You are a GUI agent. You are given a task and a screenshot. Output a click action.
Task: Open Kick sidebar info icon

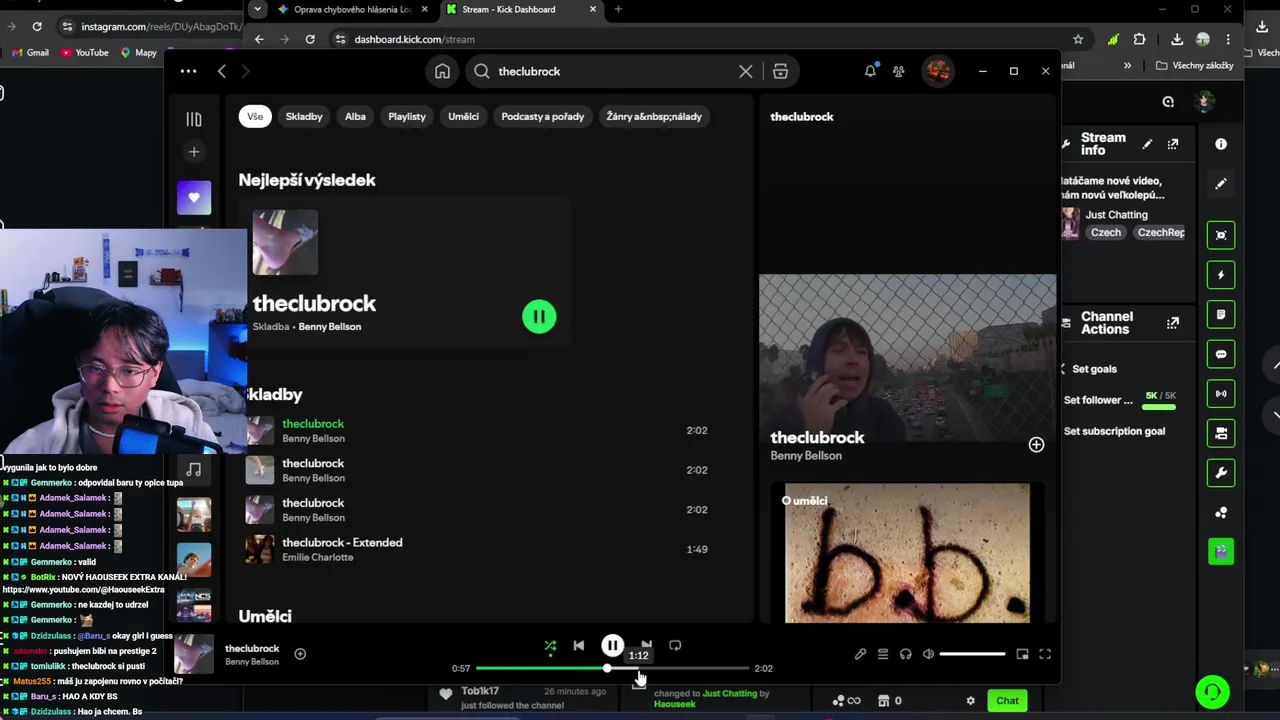tap(1221, 144)
